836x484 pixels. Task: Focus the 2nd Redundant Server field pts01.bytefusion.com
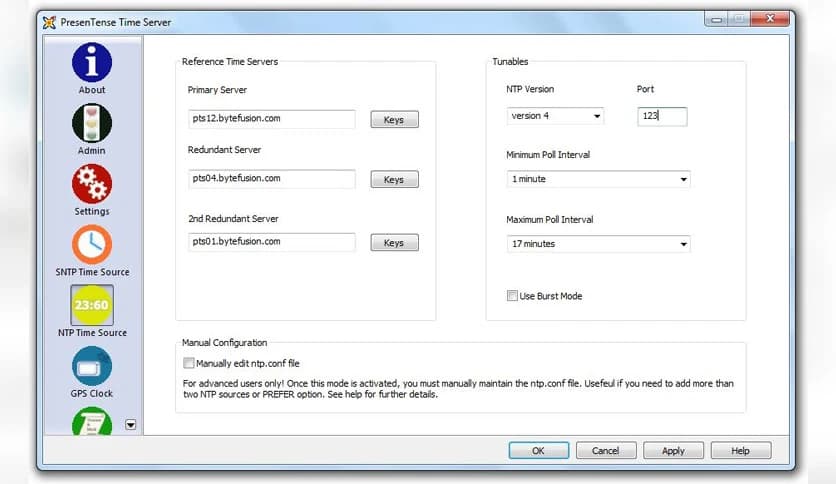271,241
